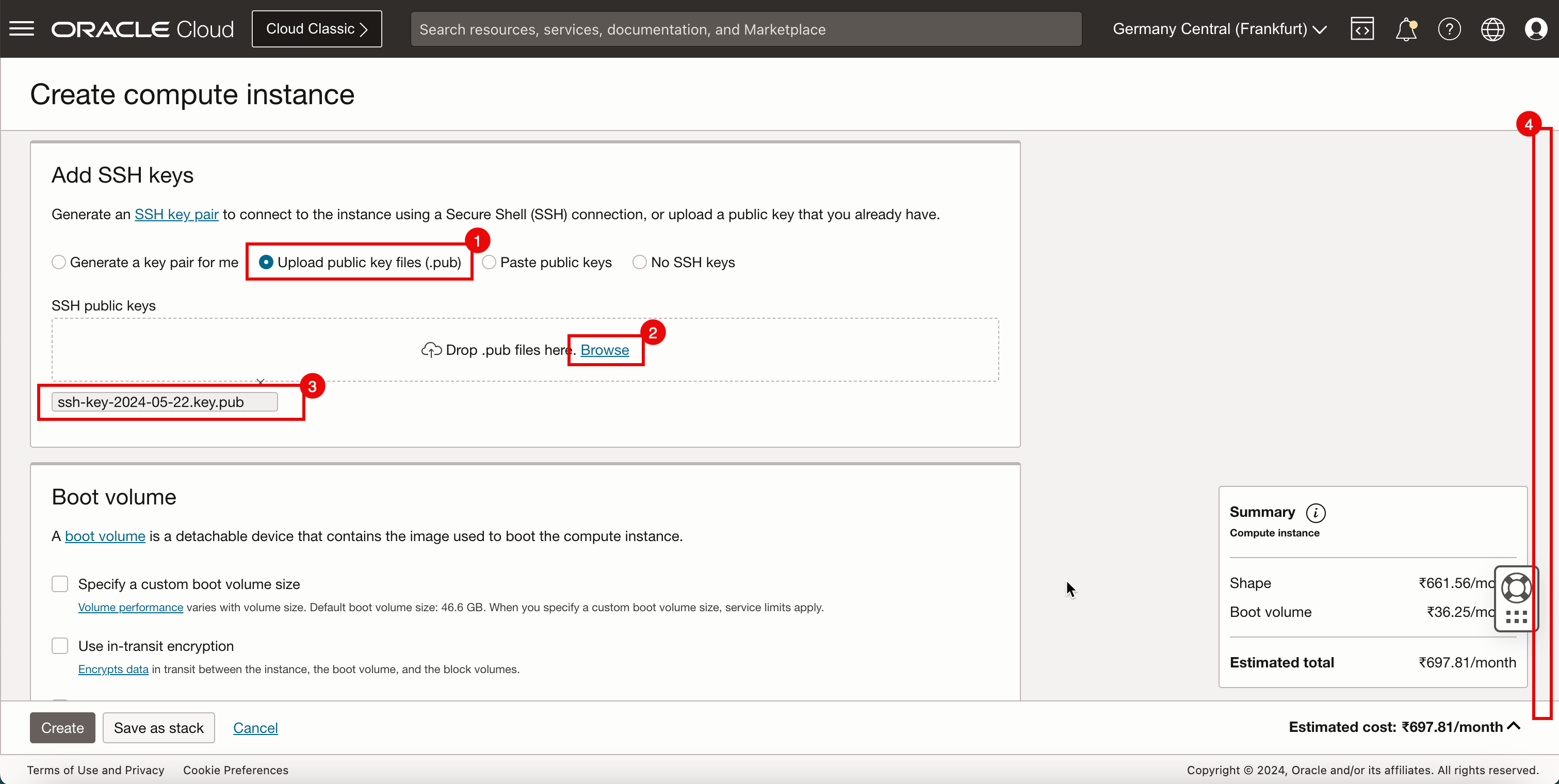Click the notifications bell icon
The width and height of the screenshot is (1559, 784).
pos(1407,29)
